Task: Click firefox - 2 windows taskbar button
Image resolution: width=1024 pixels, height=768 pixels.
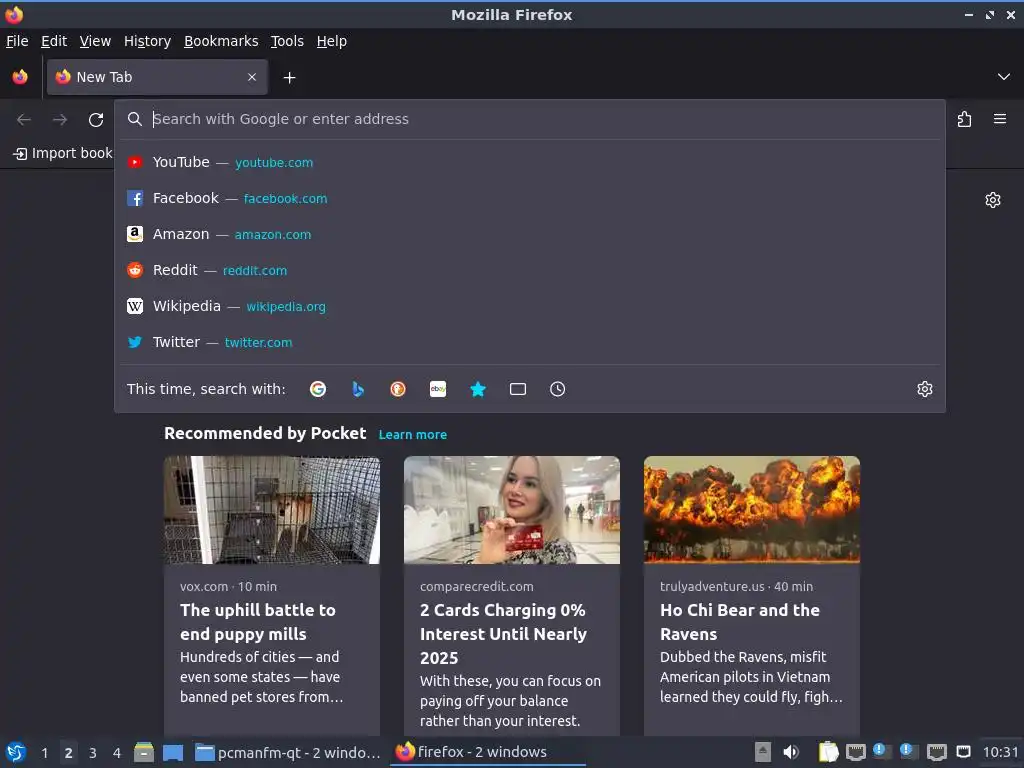Action: [488, 752]
